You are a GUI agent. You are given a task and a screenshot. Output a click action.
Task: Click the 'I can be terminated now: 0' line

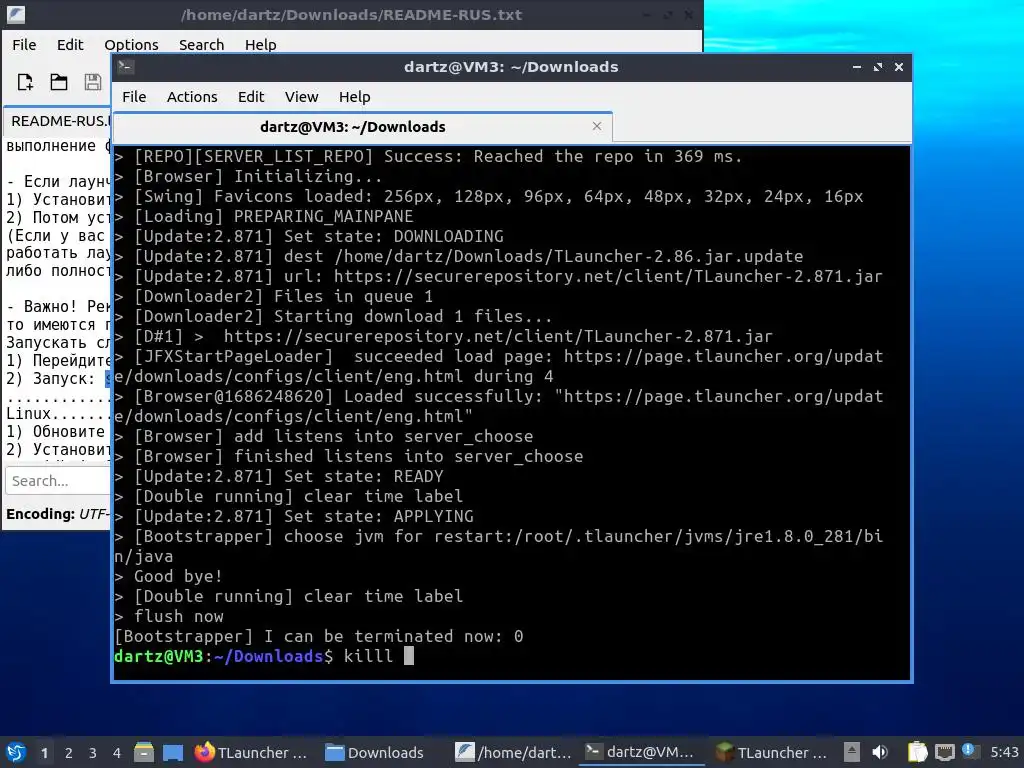[x=319, y=636]
